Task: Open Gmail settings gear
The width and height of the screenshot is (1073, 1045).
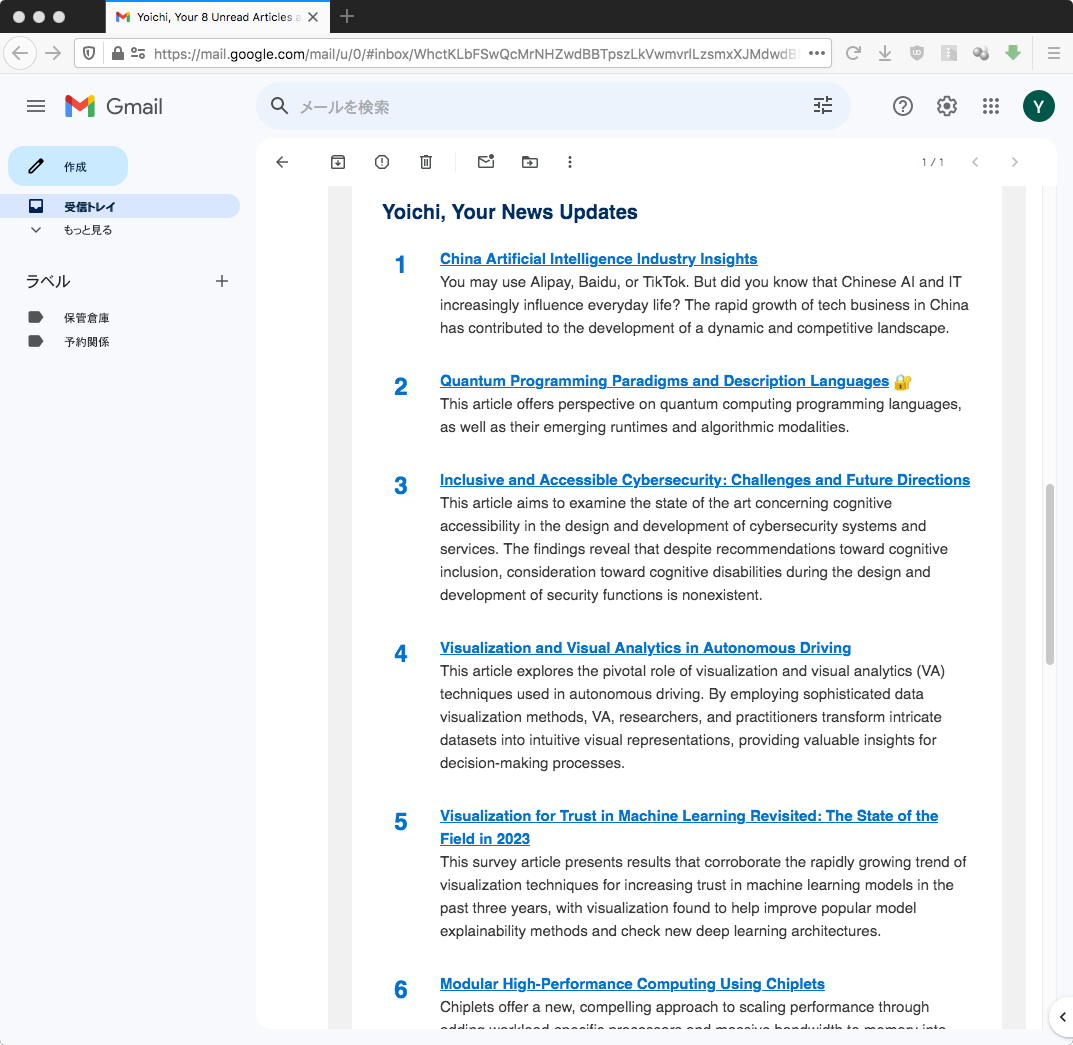Action: point(946,106)
